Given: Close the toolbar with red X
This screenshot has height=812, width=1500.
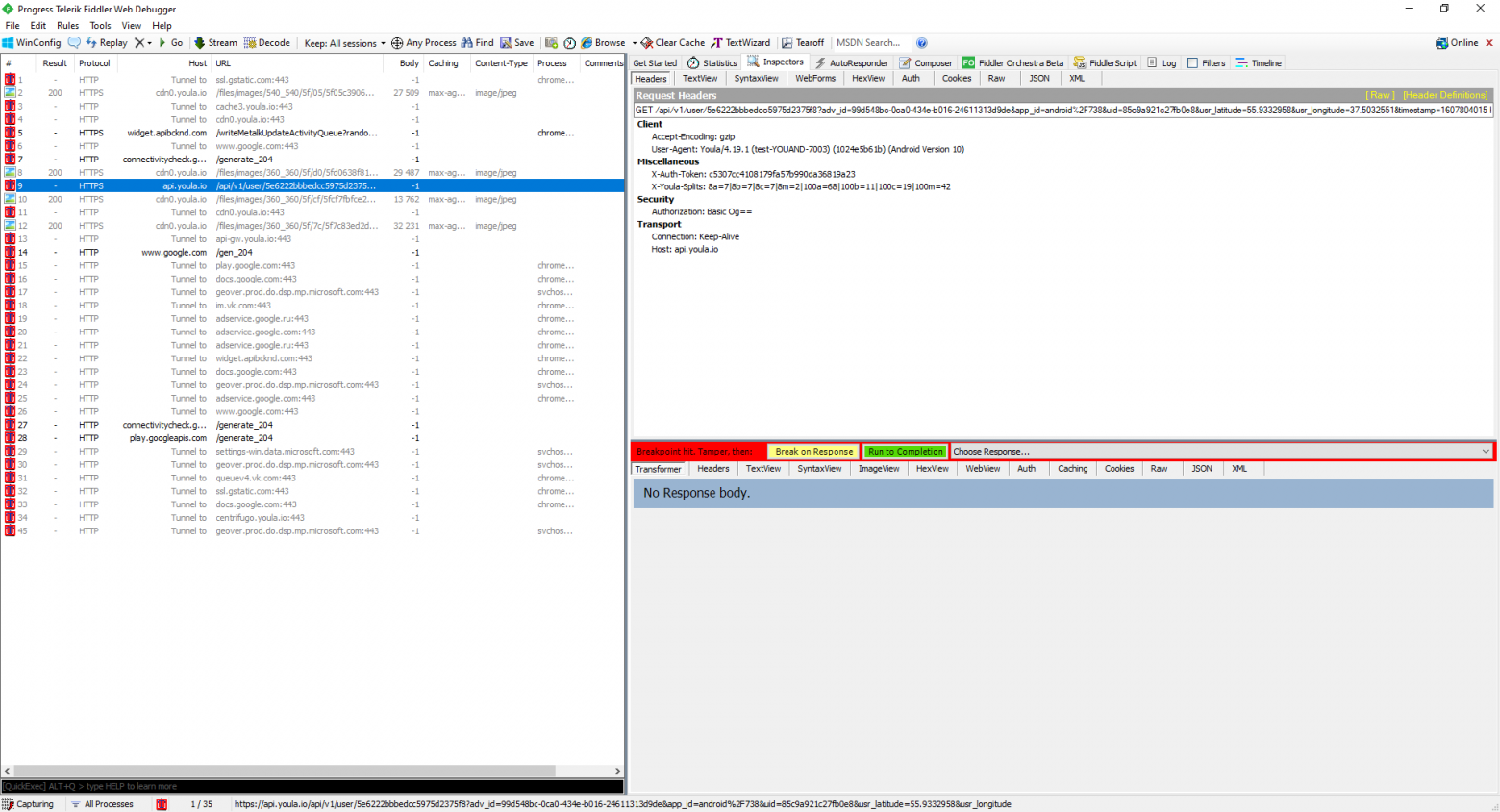Looking at the screenshot, I should click(1489, 43).
